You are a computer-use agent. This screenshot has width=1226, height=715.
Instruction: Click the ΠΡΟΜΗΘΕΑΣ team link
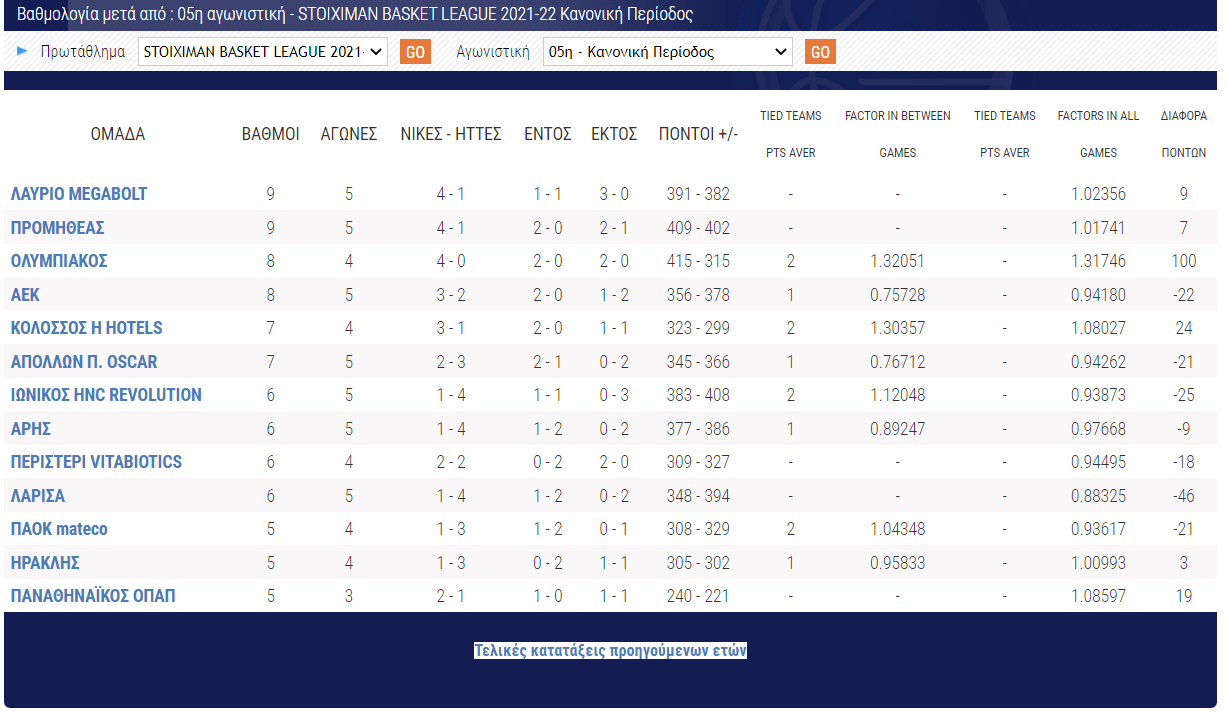57,228
